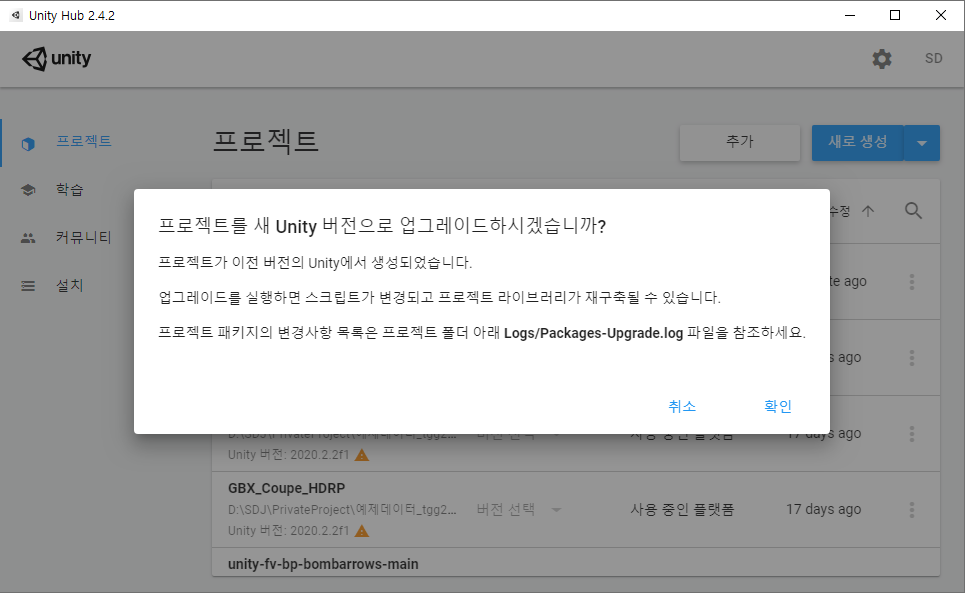Screen dimensions: 965x593
Task: Minimize the Unity Hub window
Action: 850,15
